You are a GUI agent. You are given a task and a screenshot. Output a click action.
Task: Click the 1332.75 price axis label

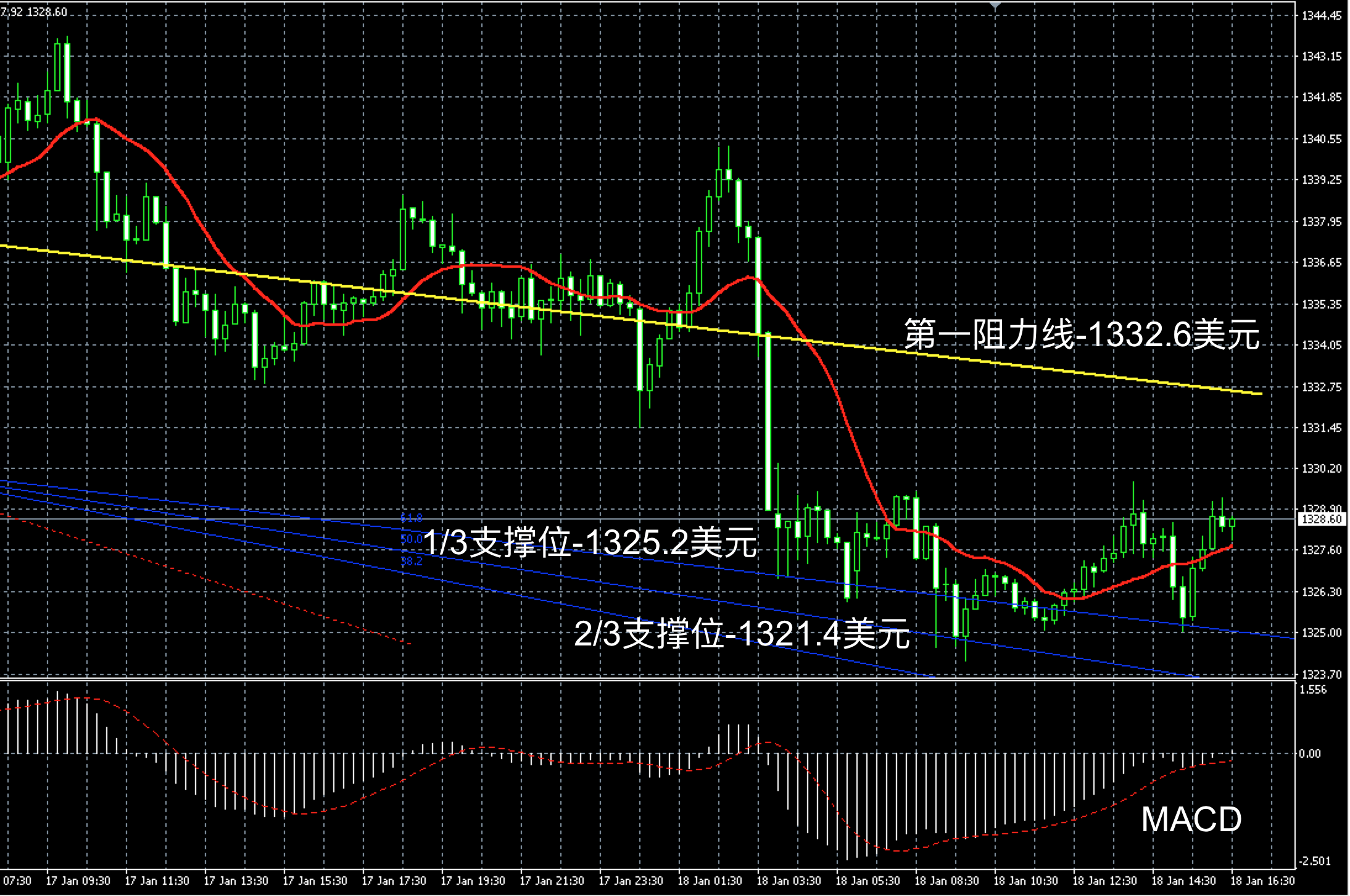point(1321,388)
